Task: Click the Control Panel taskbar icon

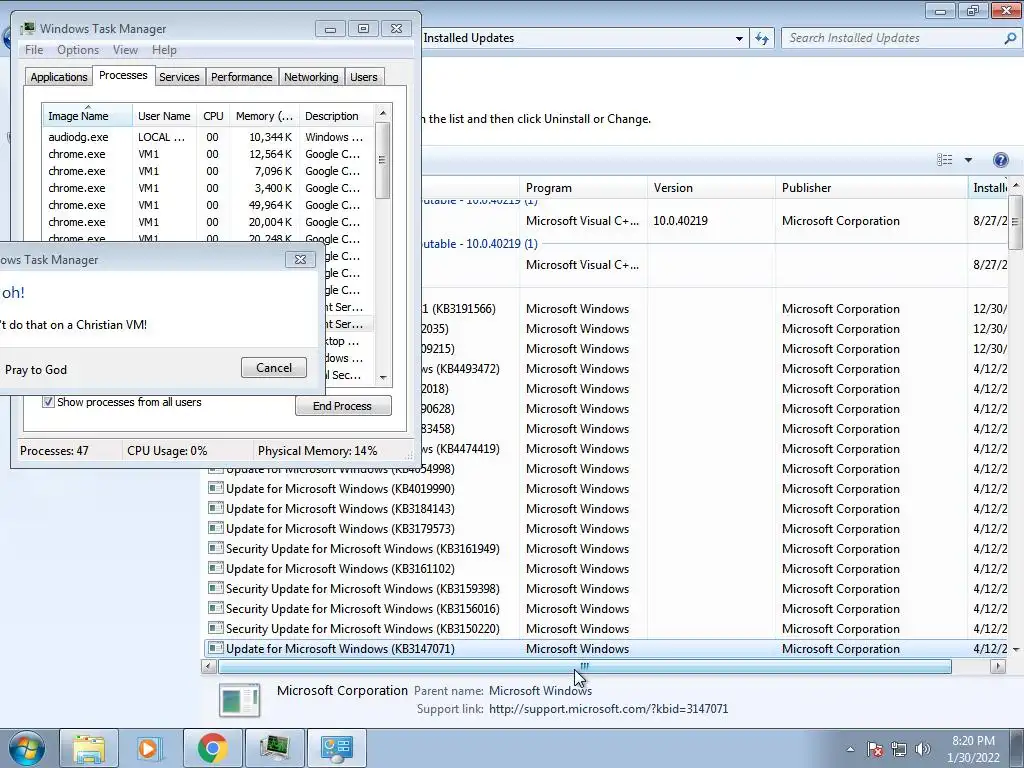Action: [x=336, y=748]
